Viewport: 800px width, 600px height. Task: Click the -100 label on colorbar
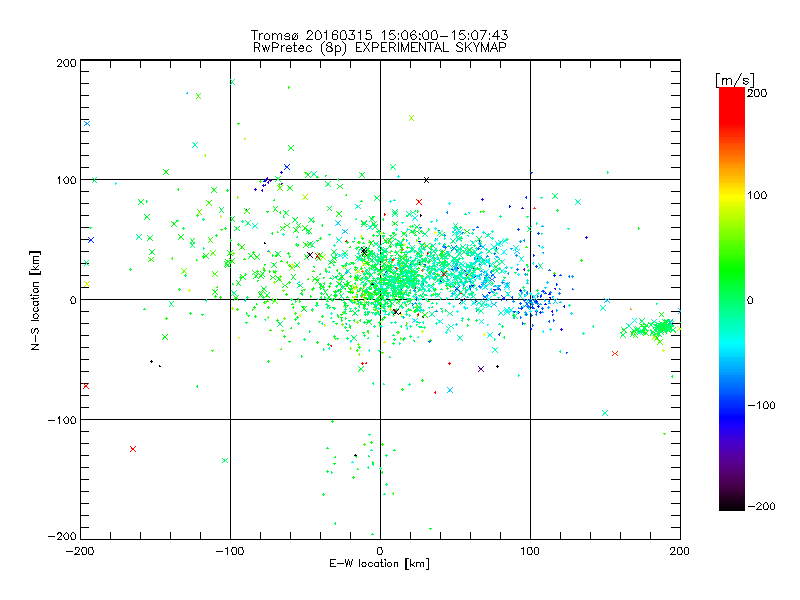[761, 405]
